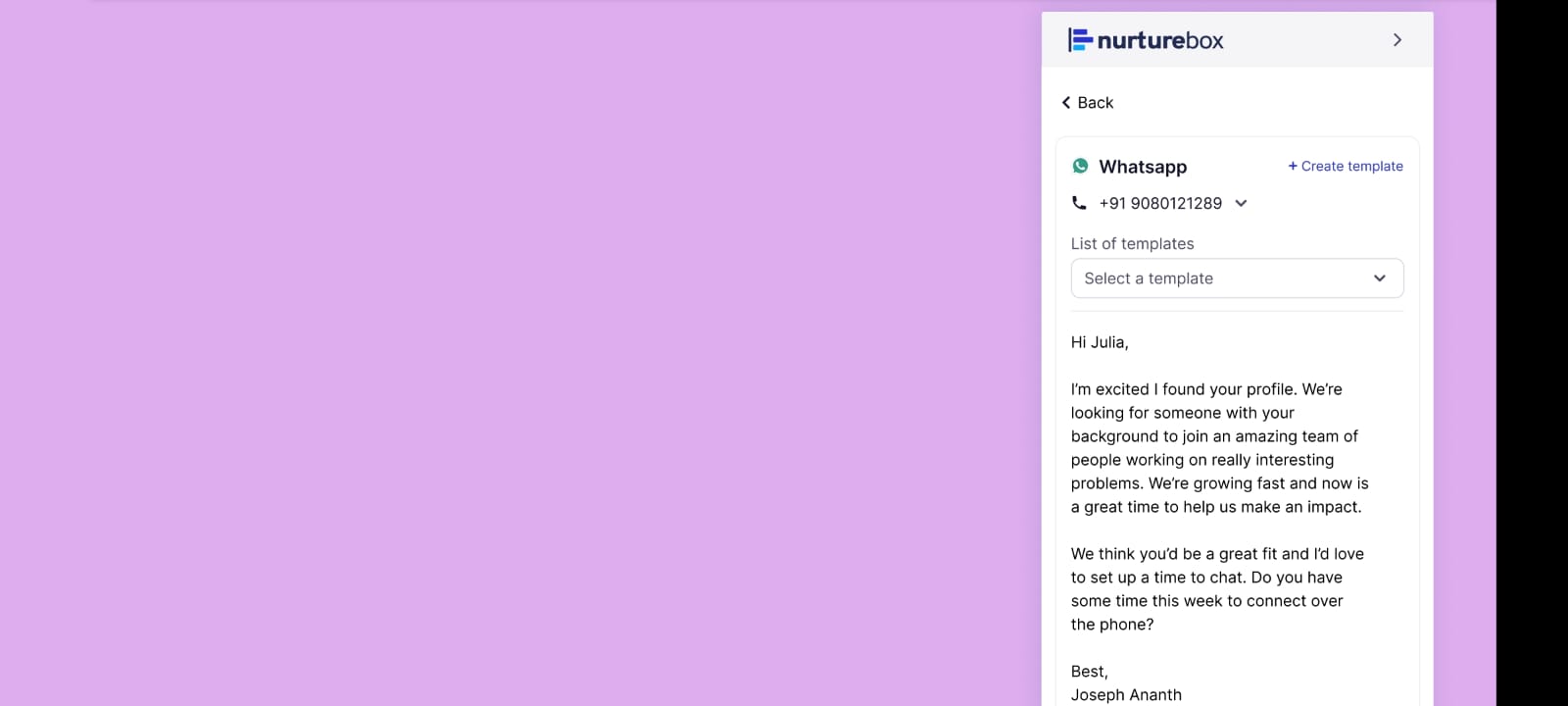The height and width of the screenshot is (706, 1568).
Task: Click the paragraph starting I'm excited
Action: click(x=1220, y=448)
